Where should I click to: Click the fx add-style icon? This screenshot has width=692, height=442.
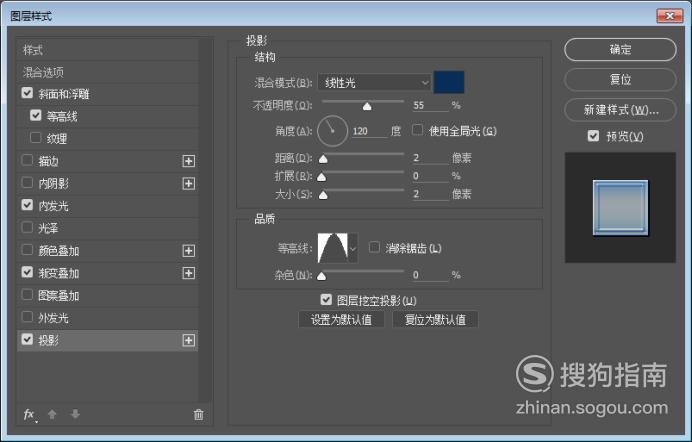30,415
